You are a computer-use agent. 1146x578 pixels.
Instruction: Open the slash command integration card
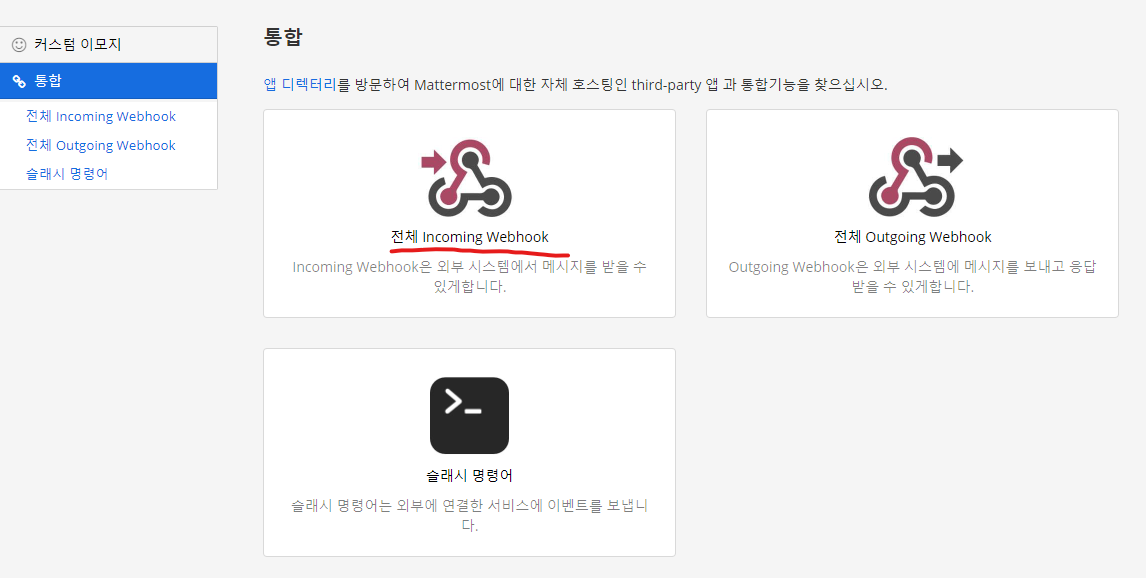[469, 452]
